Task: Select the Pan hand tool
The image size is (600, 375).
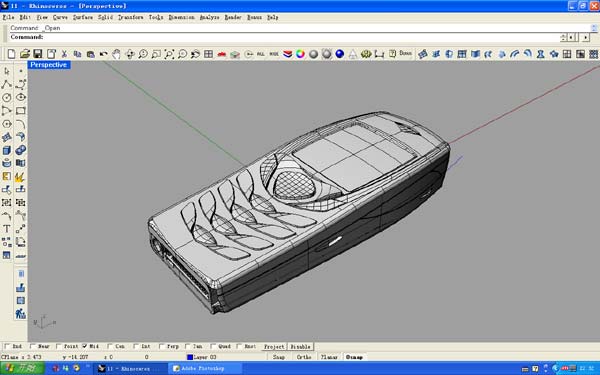Action: 116,54
